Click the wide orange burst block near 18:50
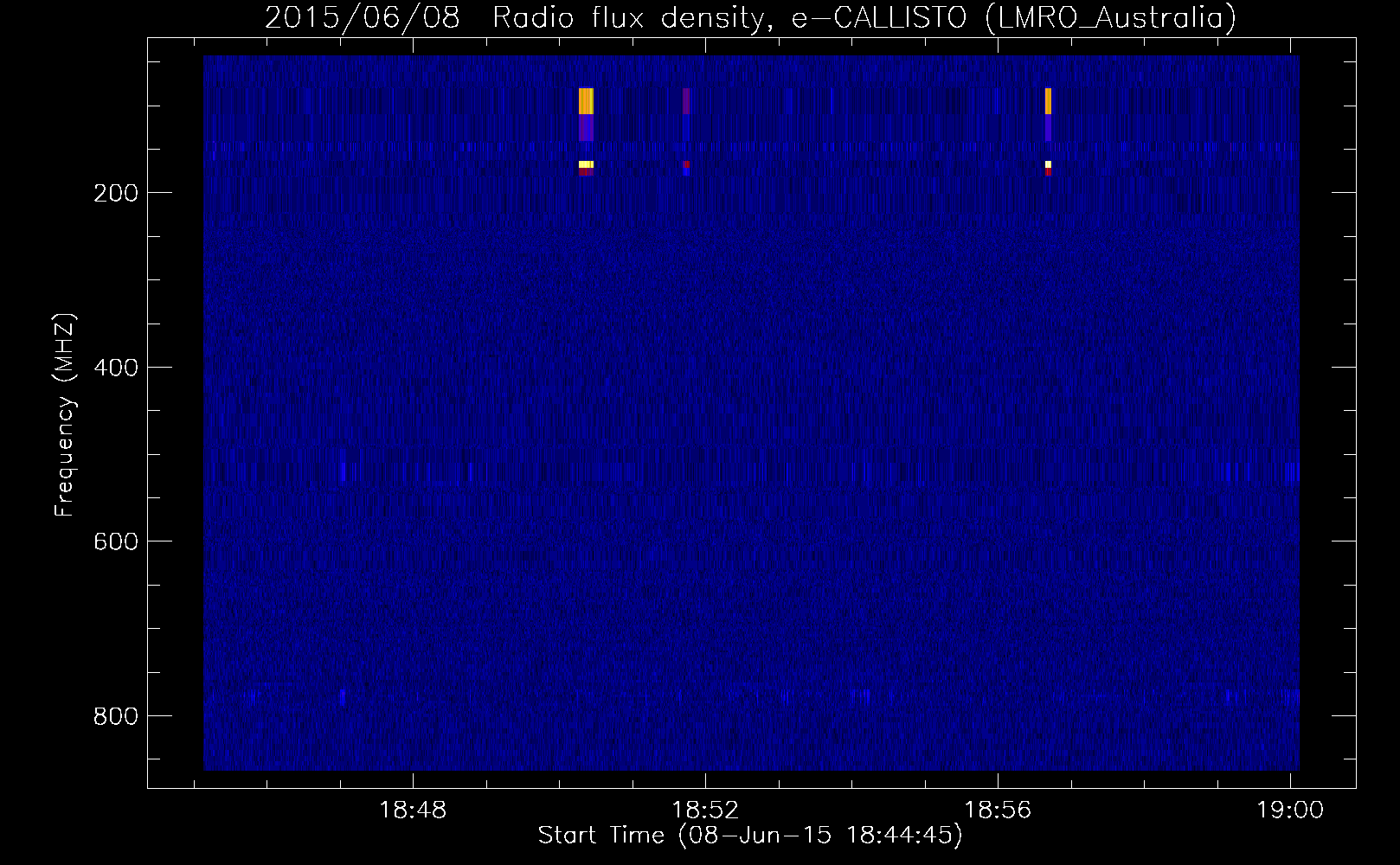This screenshot has width=1400, height=865. (586, 101)
